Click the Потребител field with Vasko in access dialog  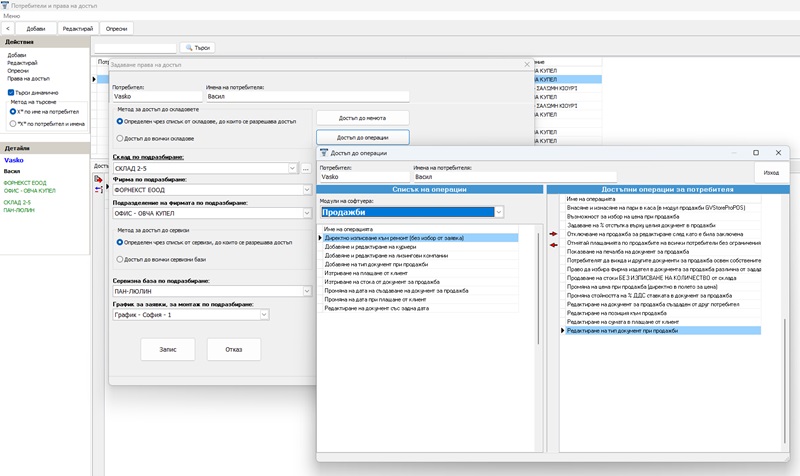tap(157, 96)
